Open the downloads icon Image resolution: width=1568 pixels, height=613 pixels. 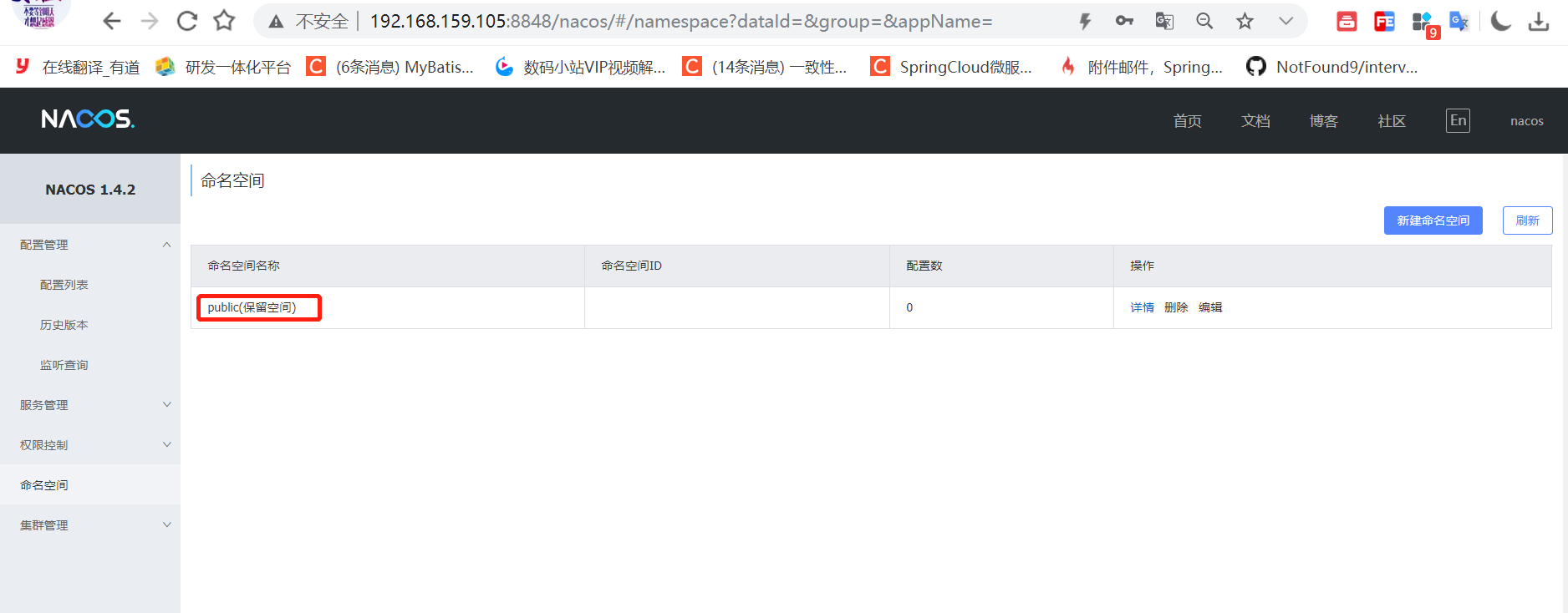pos(1539,21)
